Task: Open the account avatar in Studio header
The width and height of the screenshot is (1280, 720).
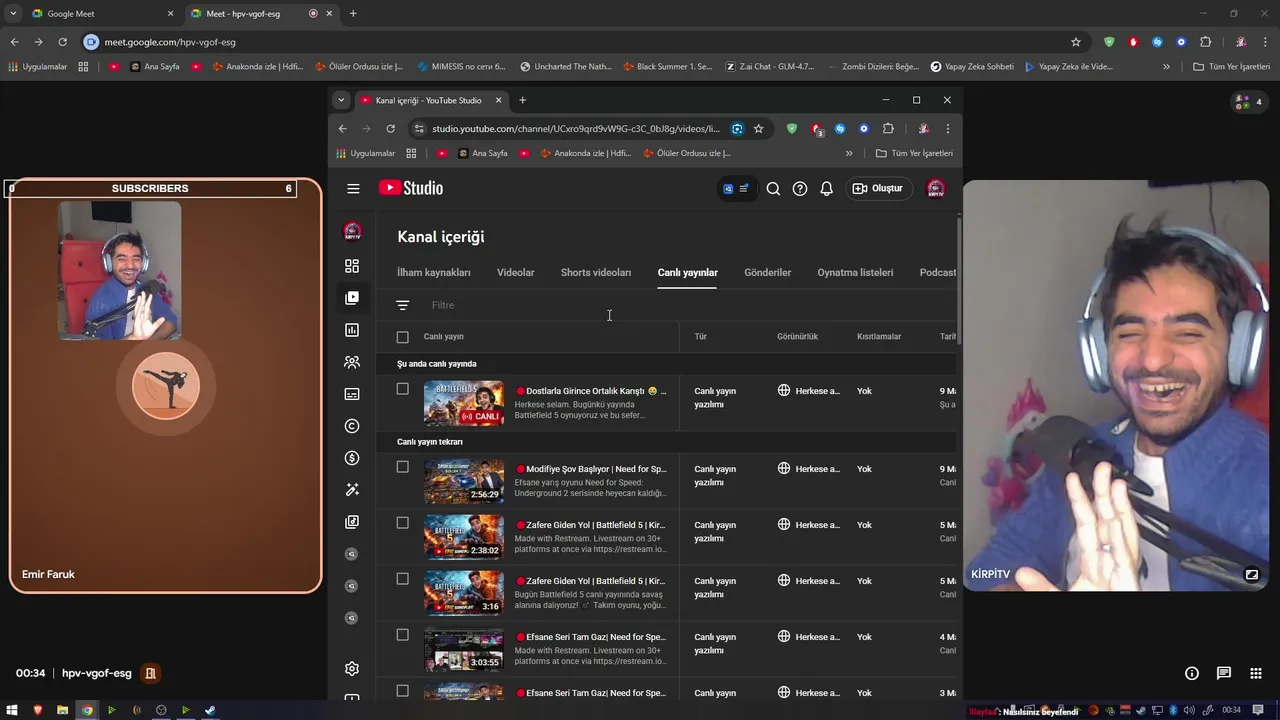Action: pos(935,188)
